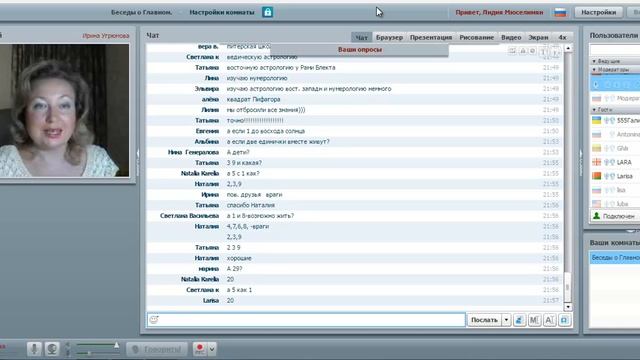Click sender name 'Светлана Васильева' in chat

[x=189, y=216]
